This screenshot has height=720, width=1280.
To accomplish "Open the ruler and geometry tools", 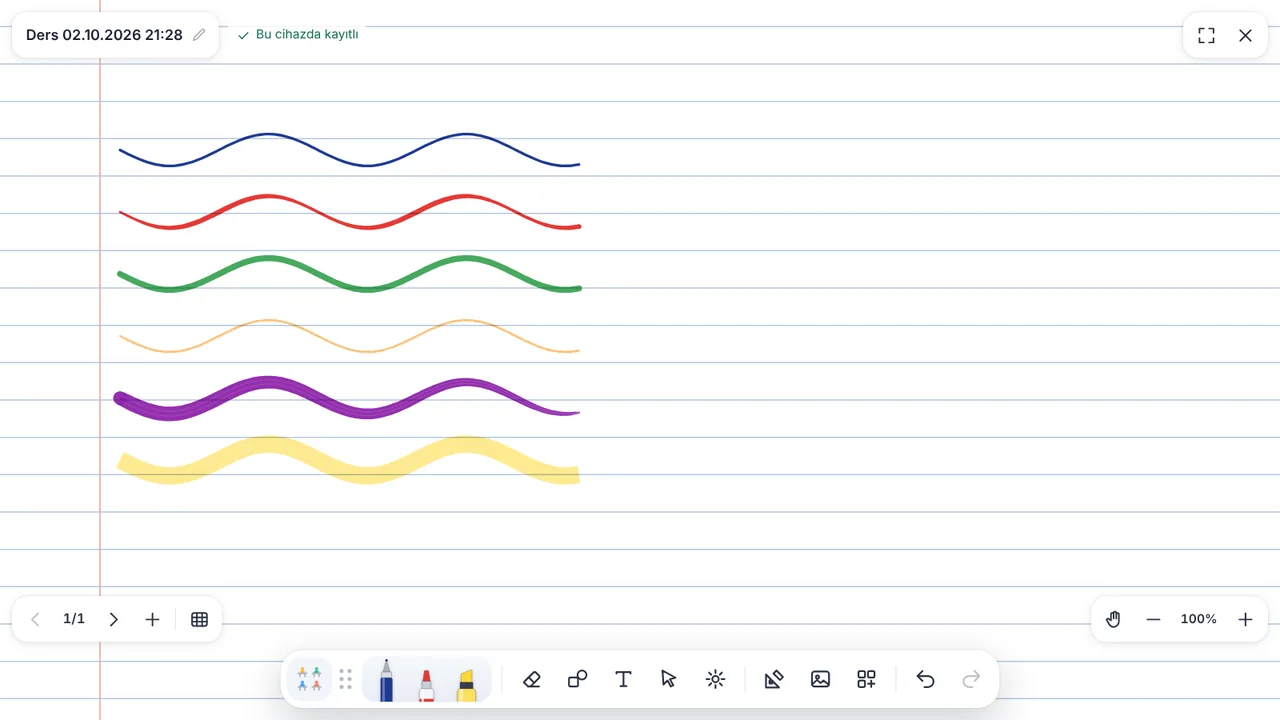I will click(x=774, y=680).
